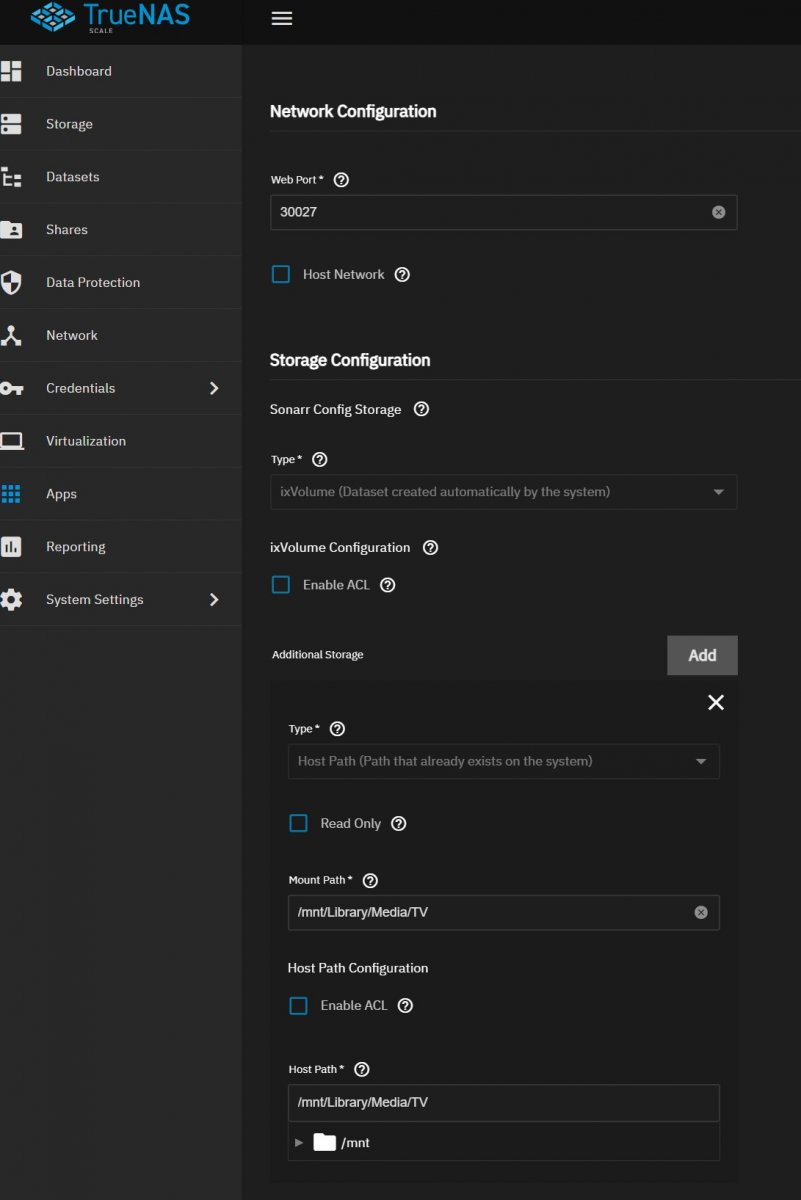The height and width of the screenshot is (1200, 801).
Task: Open the ixVolume Type dropdown
Action: click(503, 492)
